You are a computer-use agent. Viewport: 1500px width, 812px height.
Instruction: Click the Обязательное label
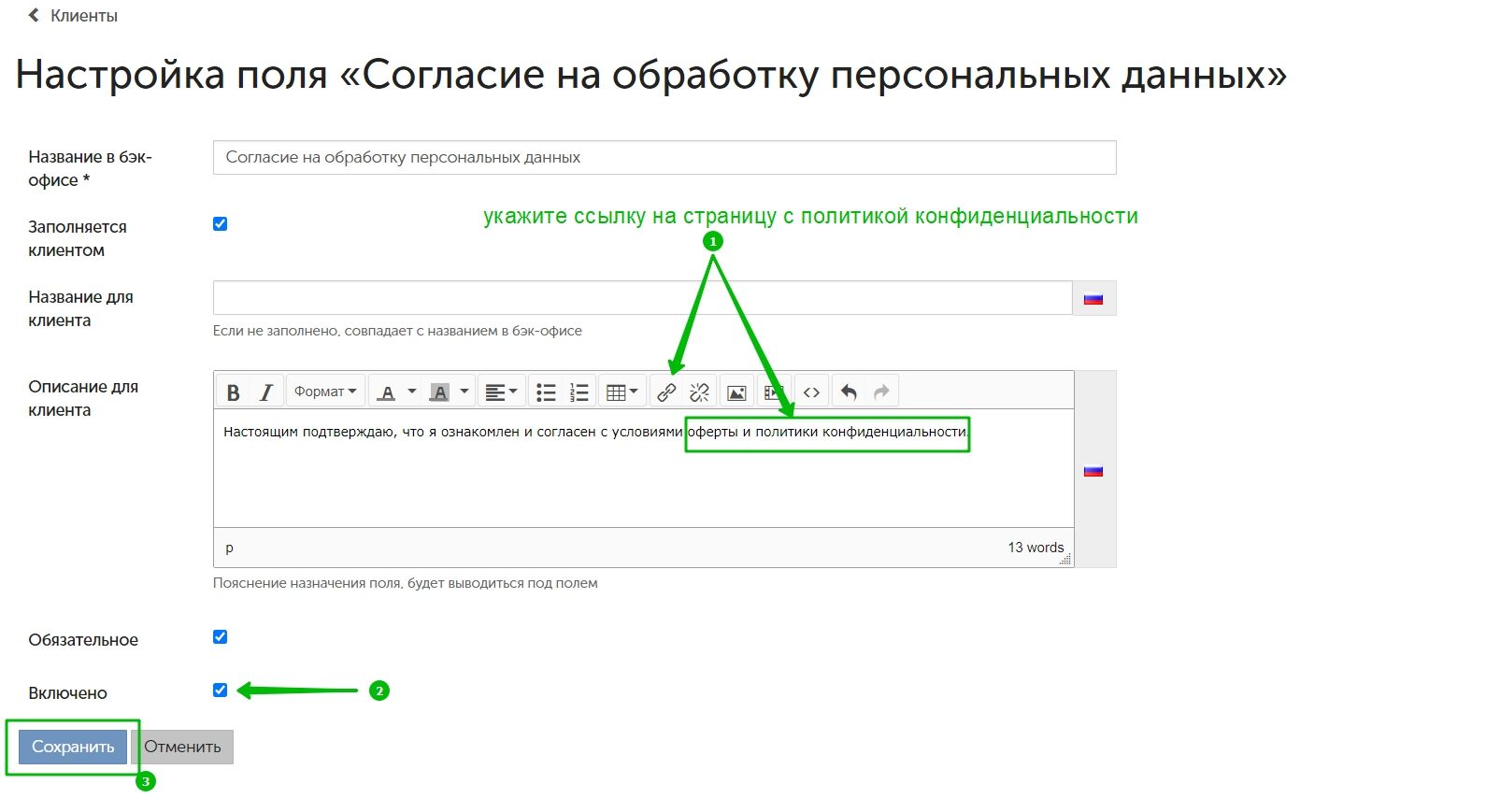click(x=83, y=640)
